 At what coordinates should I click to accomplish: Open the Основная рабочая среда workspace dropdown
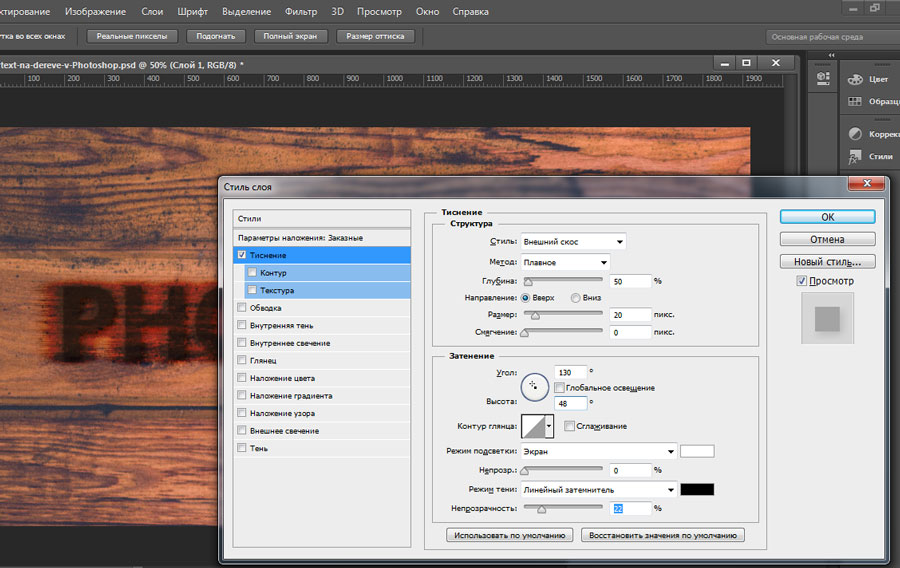pos(832,37)
